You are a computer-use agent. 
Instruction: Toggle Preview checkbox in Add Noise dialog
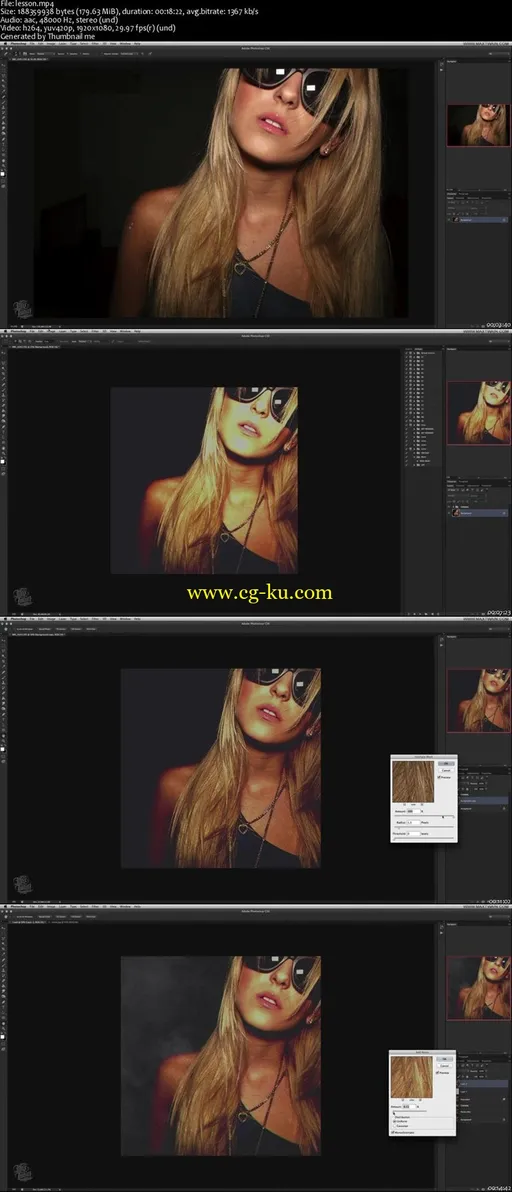click(x=438, y=1073)
